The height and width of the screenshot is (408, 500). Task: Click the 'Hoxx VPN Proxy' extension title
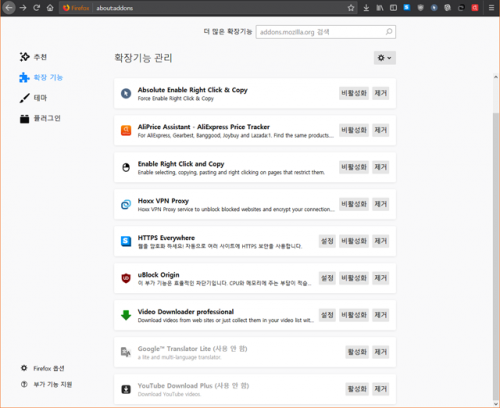163,201
